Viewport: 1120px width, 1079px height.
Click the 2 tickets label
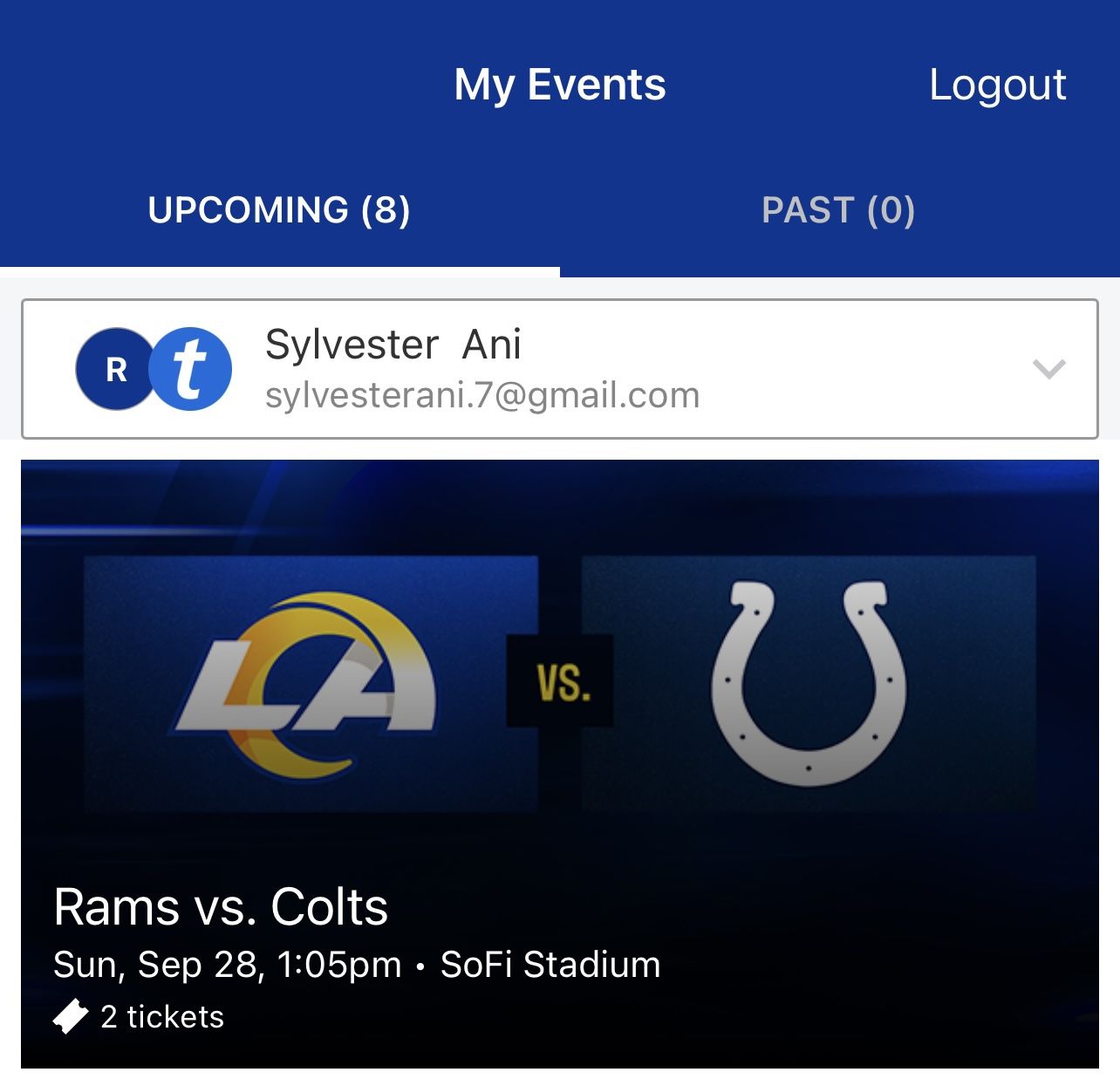(x=162, y=1017)
